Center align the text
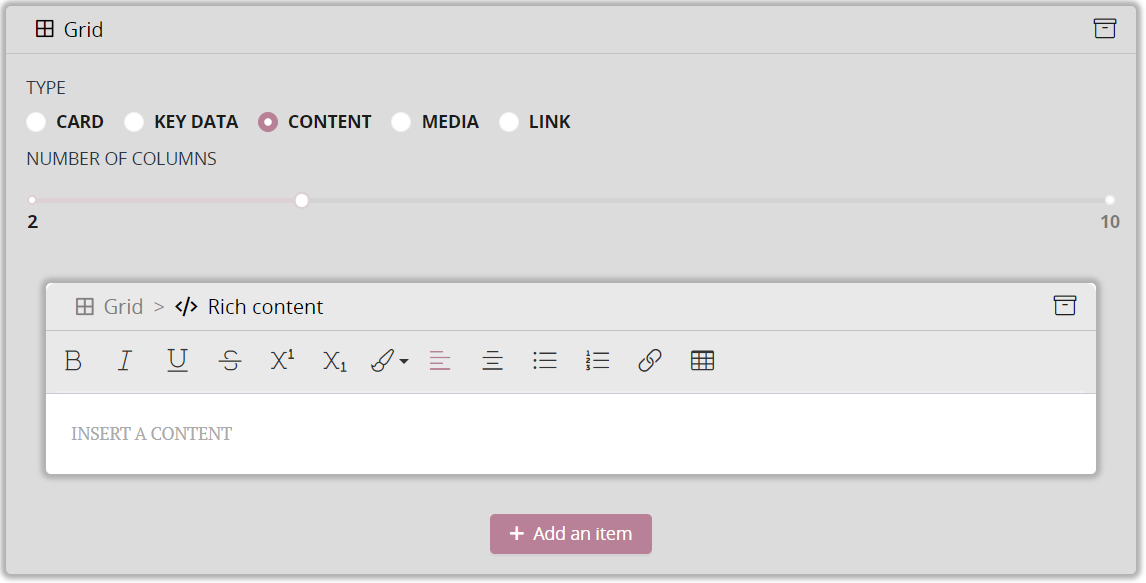The width and height of the screenshot is (1146, 583). pos(492,361)
